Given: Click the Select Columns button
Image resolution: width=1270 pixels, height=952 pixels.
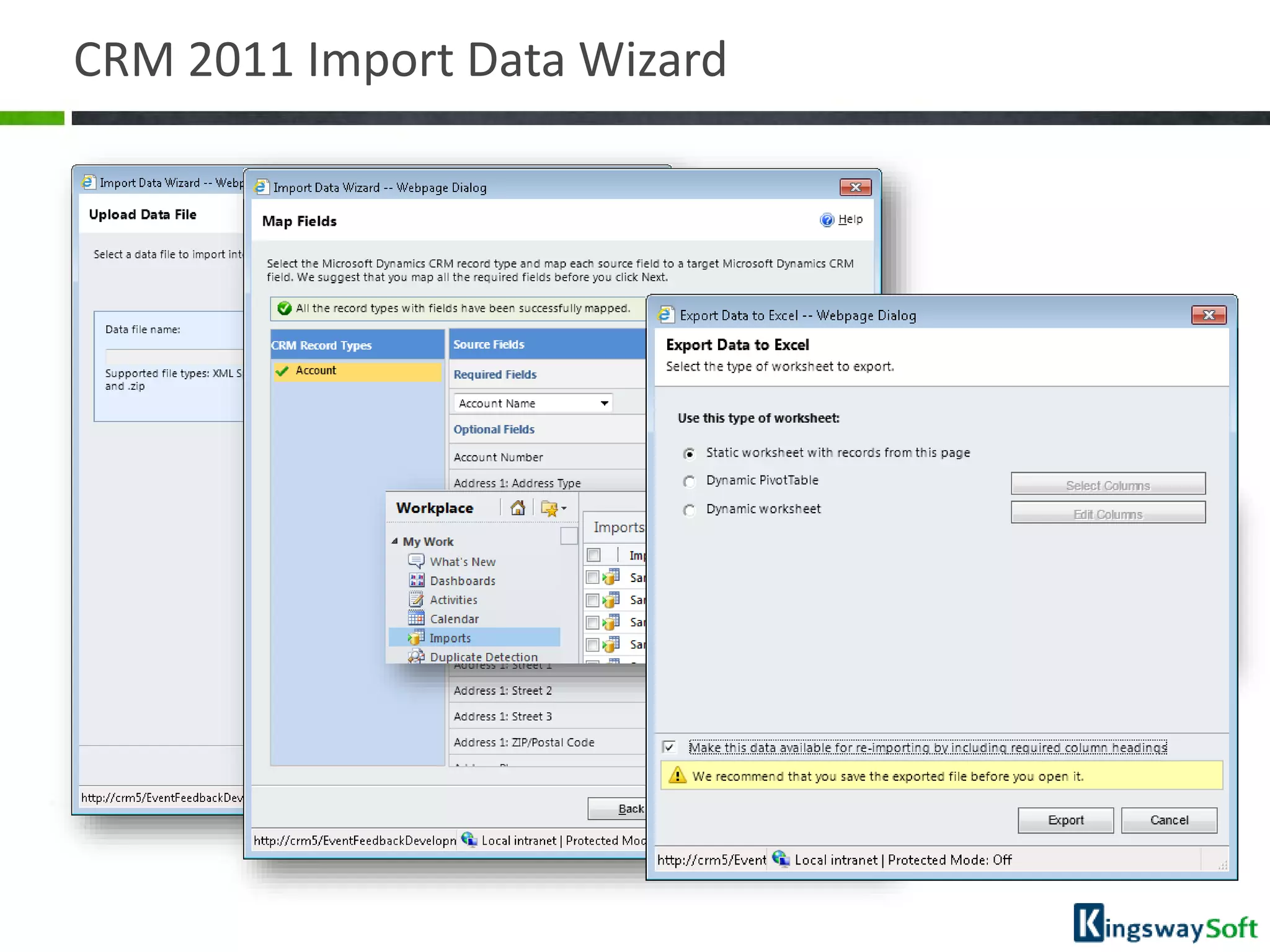Looking at the screenshot, I should pyautogui.click(x=1108, y=483).
